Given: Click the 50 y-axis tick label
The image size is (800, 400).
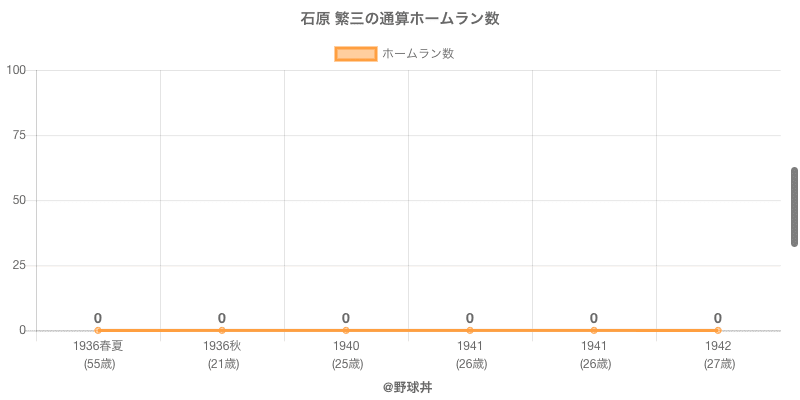Looking at the screenshot, I should [x=20, y=200].
